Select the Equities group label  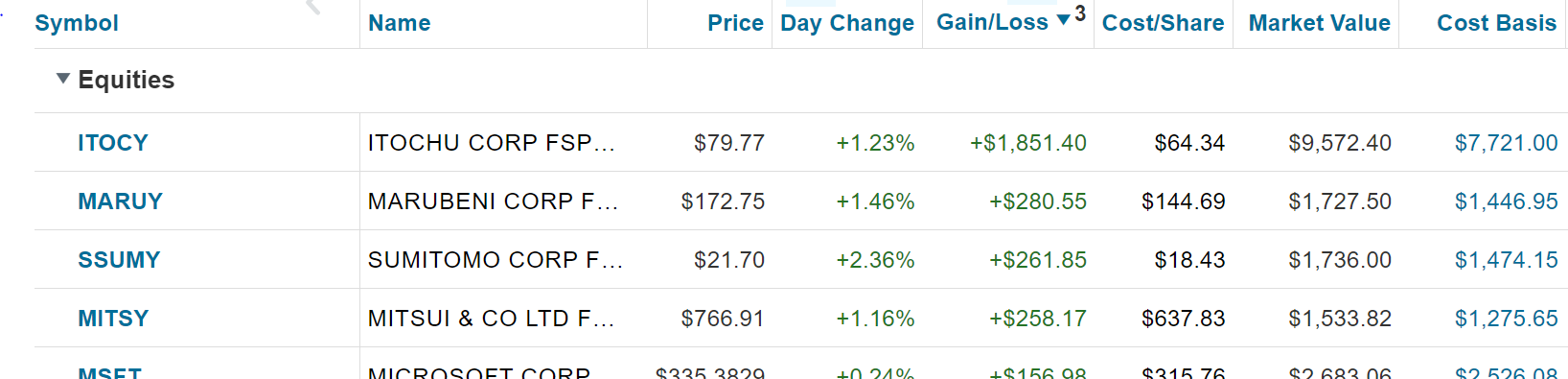(127, 80)
